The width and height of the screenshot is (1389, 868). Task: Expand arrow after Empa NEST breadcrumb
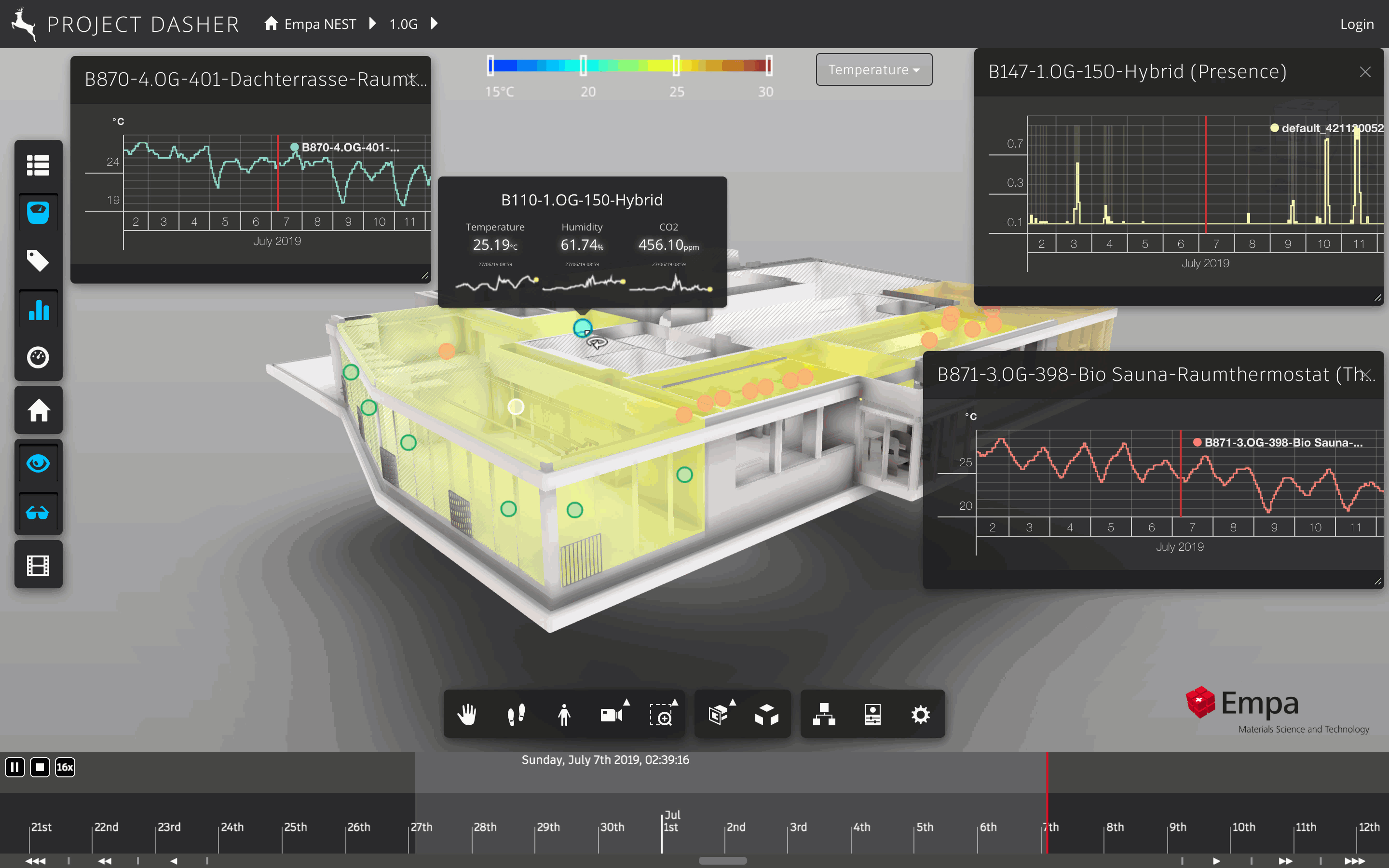coord(372,24)
